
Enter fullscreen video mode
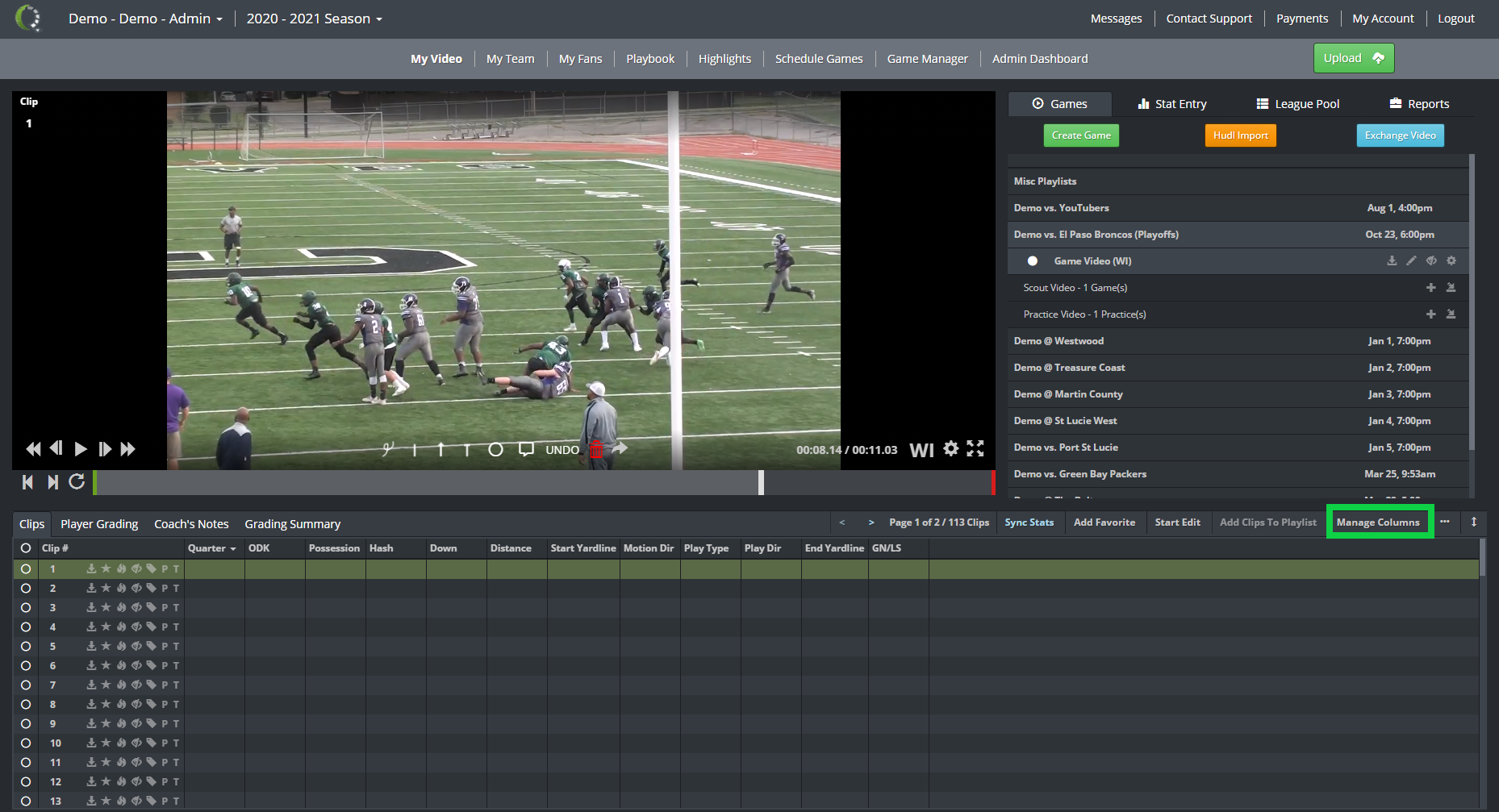coord(975,448)
